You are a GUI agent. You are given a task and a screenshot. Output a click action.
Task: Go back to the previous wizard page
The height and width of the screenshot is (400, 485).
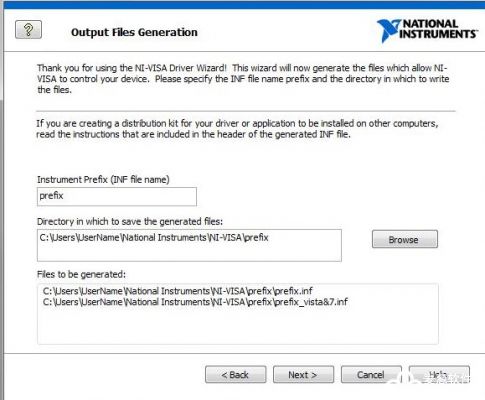click(236, 375)
